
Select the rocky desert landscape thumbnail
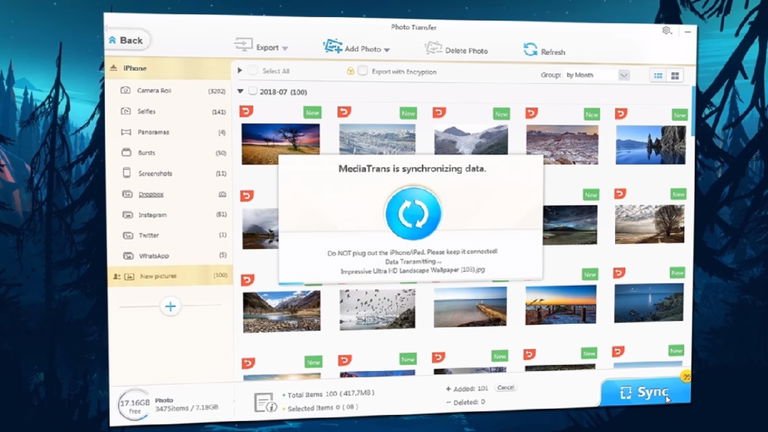[562, 144]
